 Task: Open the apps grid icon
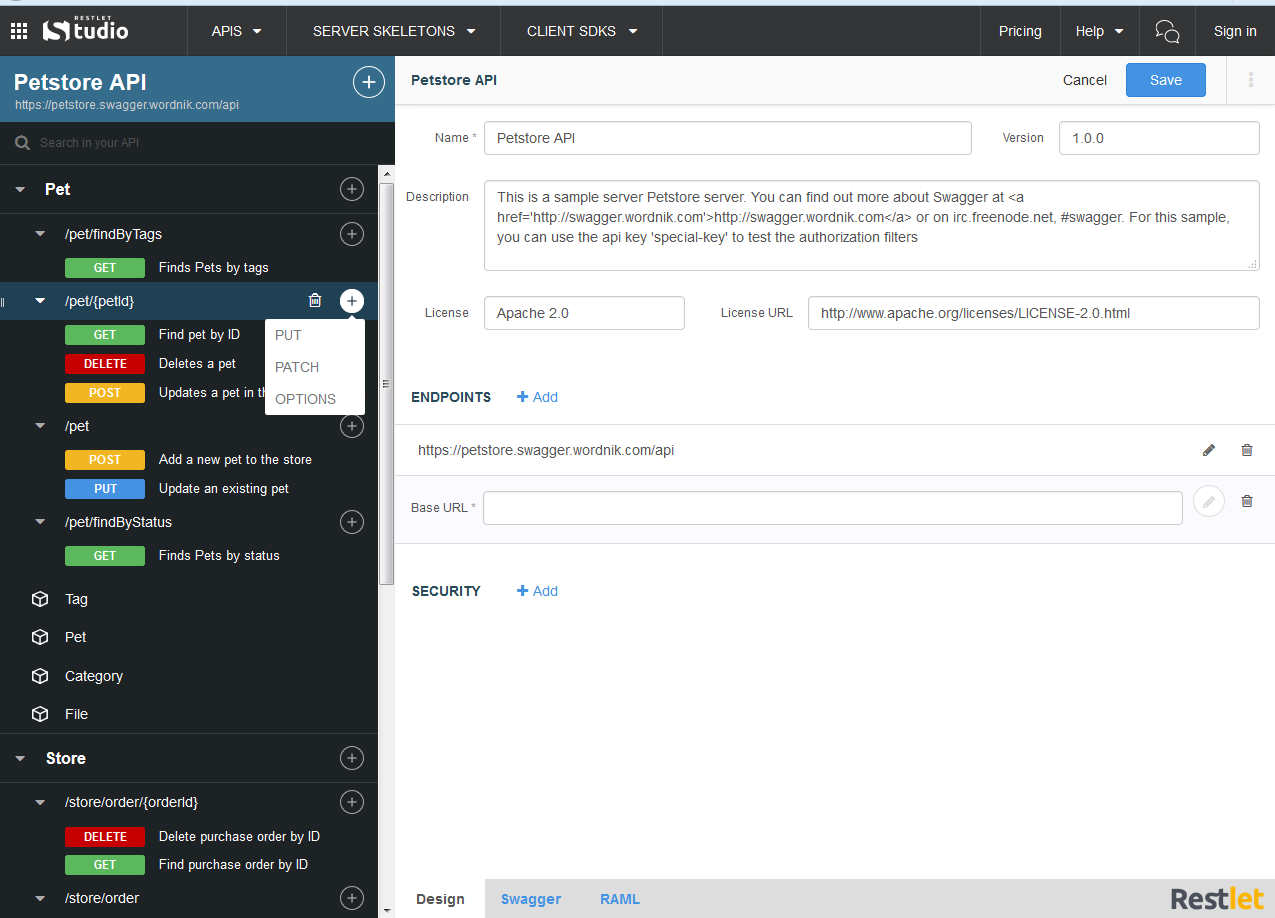(x=19, y=31)
